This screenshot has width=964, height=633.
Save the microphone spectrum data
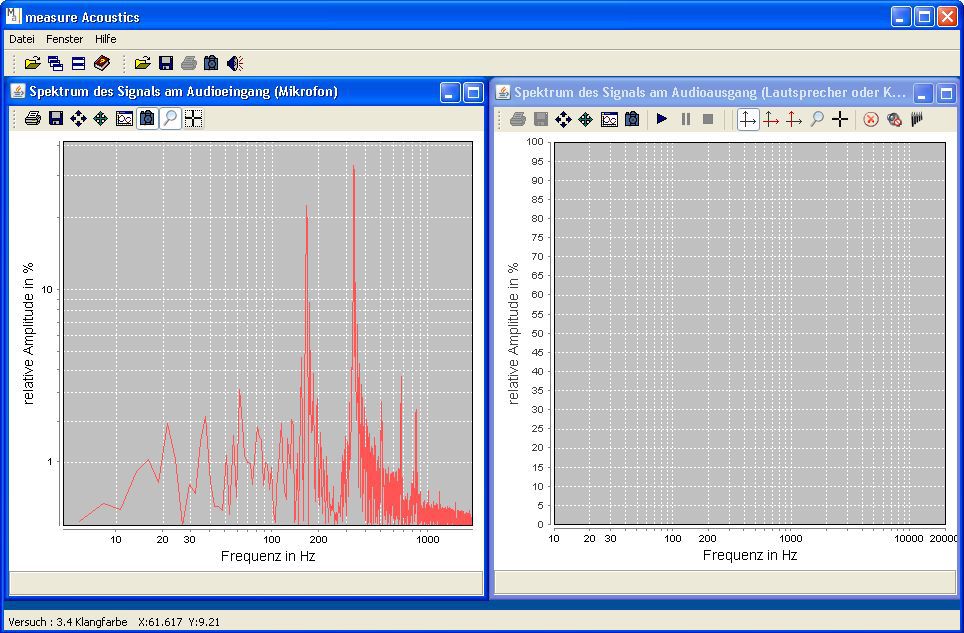(x=56, y=119)
